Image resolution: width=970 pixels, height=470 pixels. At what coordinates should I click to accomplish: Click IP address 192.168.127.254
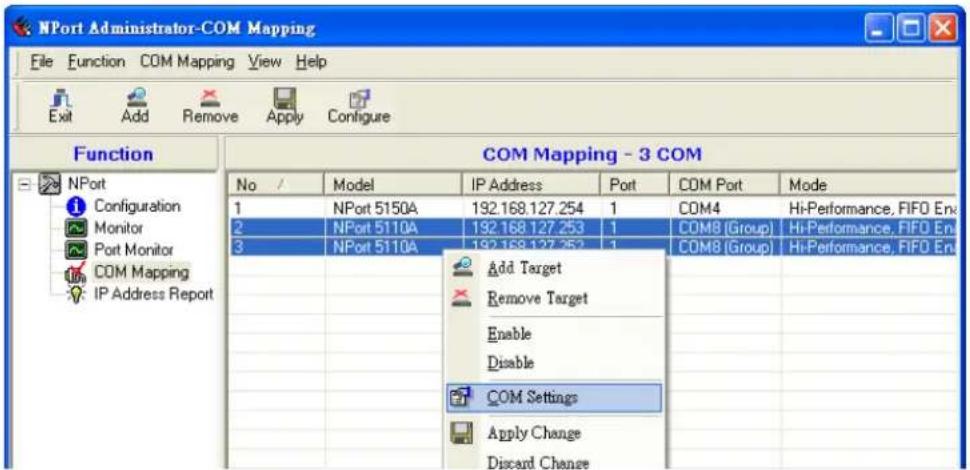click(x=527, y=210)
